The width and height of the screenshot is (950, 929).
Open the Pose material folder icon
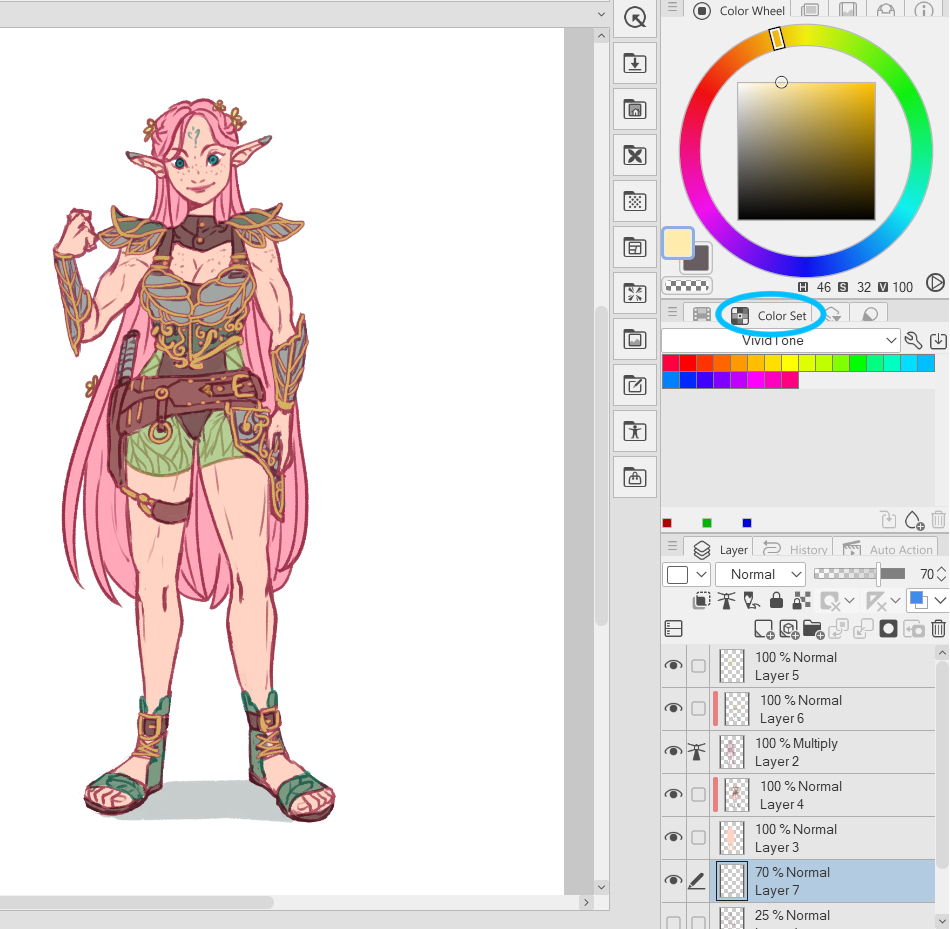(634, 431)
